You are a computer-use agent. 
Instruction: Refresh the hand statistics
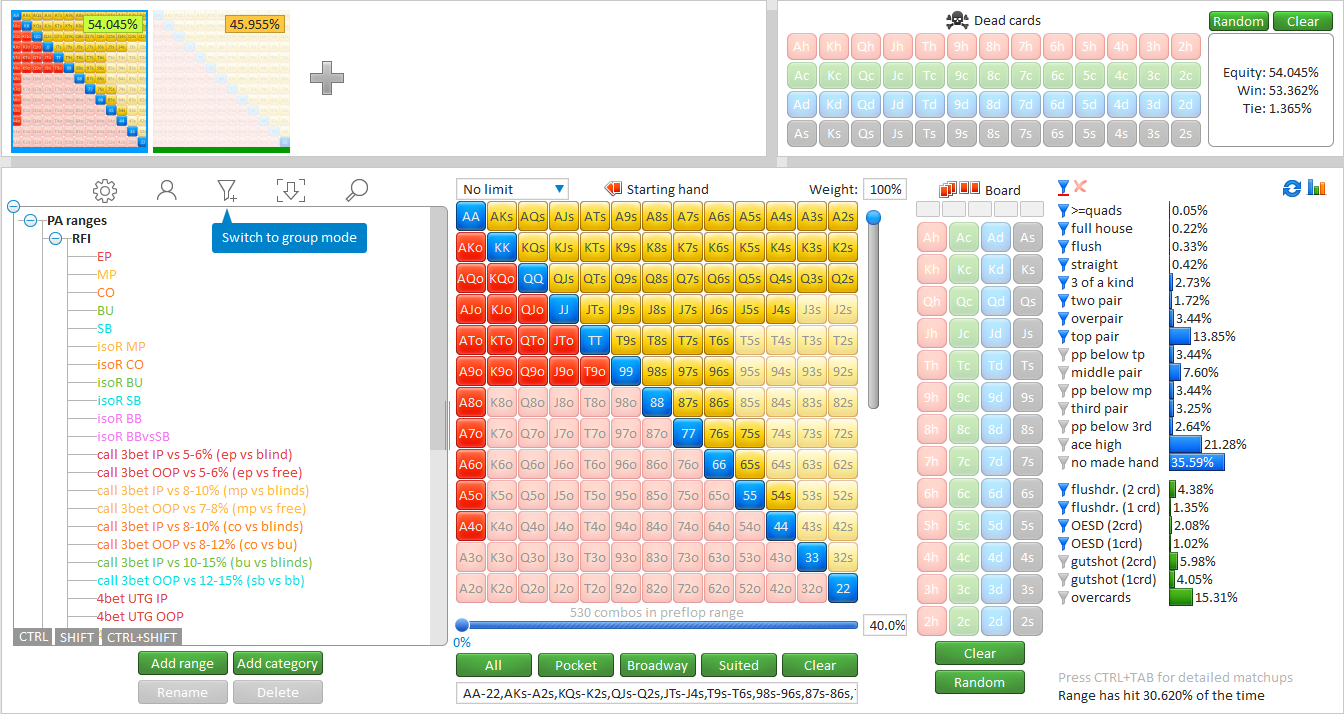tap(1291, 188)
